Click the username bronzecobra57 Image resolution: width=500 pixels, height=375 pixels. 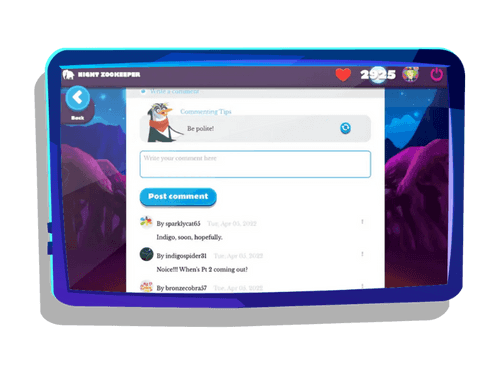[186, 288]
